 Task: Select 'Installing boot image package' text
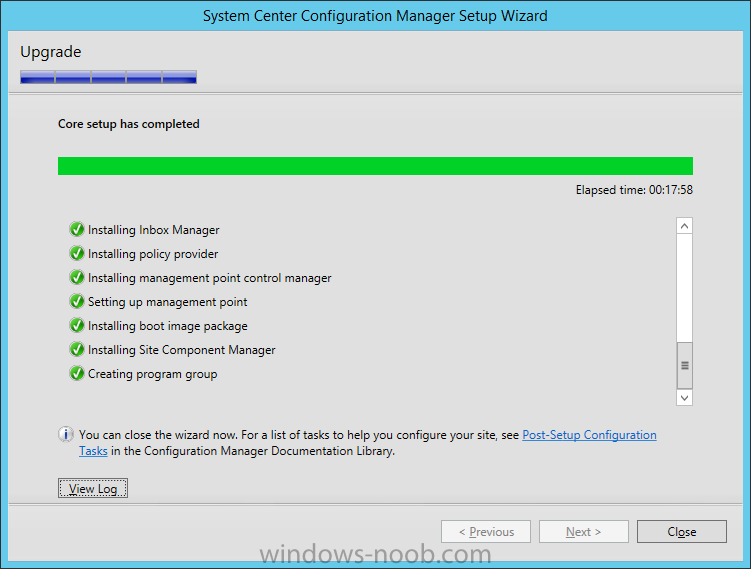168,326
